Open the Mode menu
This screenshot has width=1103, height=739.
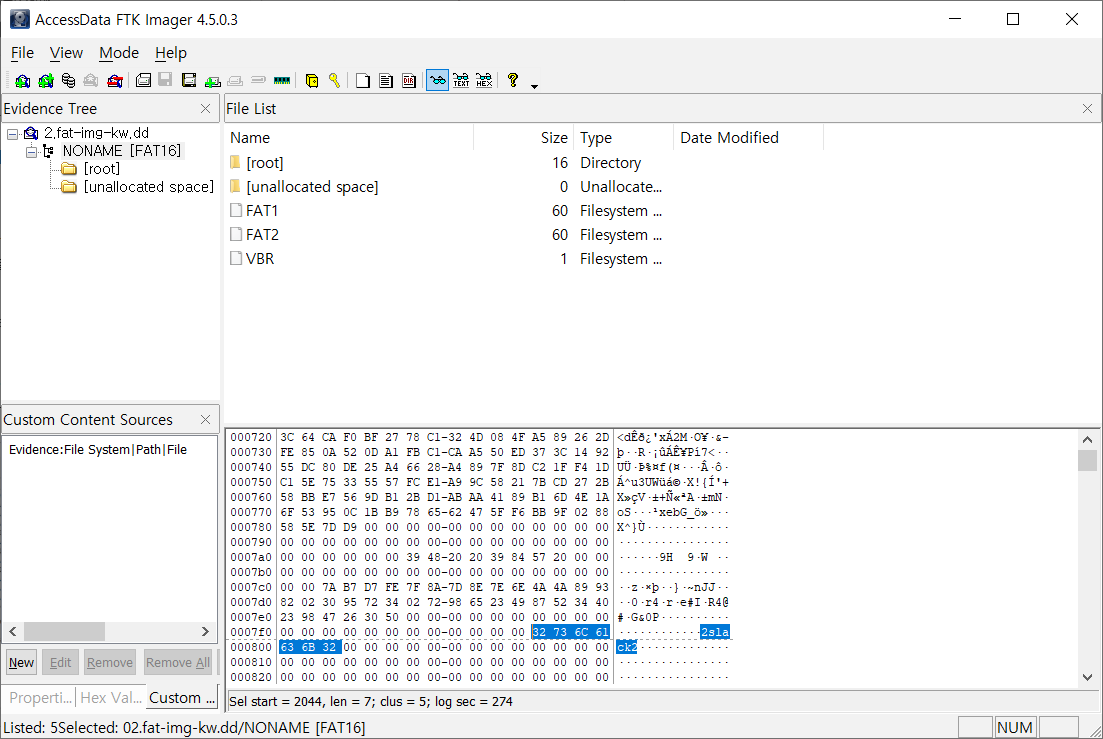point(119,53)
